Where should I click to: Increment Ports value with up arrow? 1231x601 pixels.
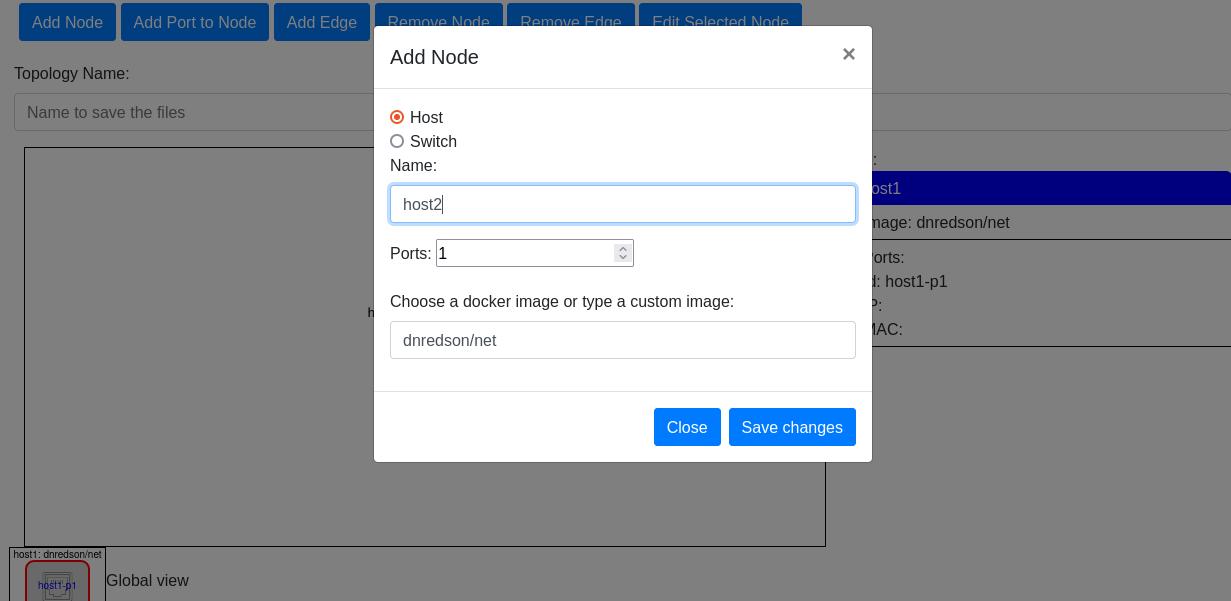(623, 248)
